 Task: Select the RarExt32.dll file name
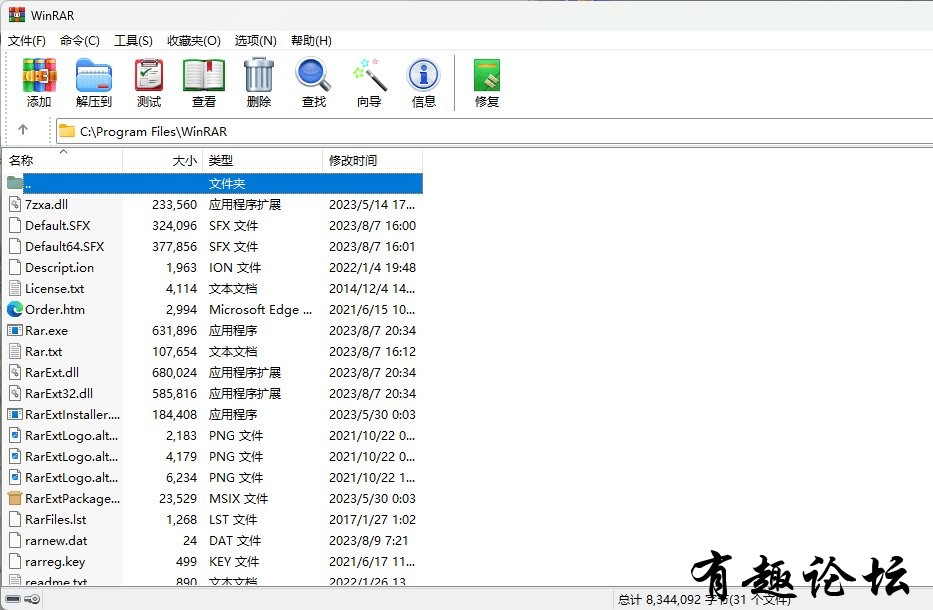click(59, 393)
